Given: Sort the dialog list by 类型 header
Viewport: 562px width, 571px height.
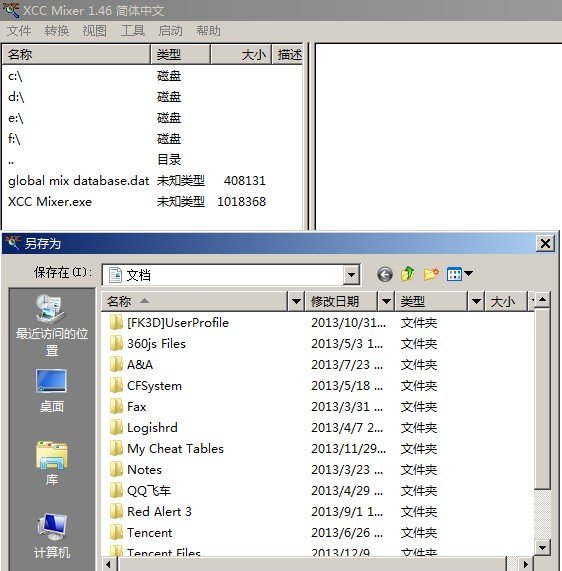Looking at the screenshot, I should (x=431, y=301).
